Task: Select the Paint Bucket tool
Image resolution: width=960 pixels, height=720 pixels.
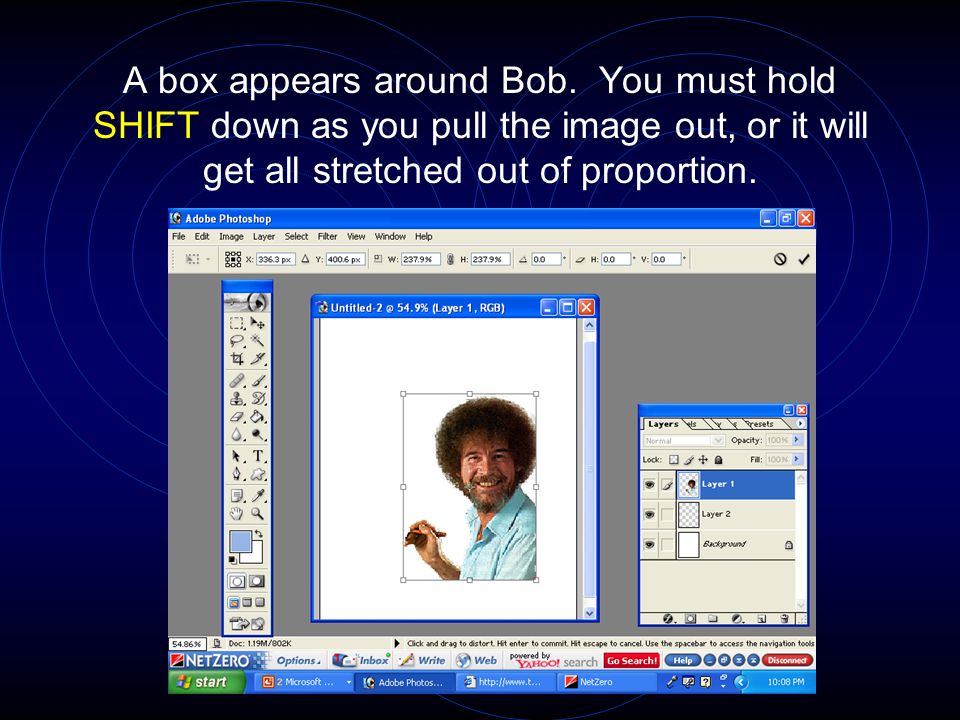Action: coord(258,417)
